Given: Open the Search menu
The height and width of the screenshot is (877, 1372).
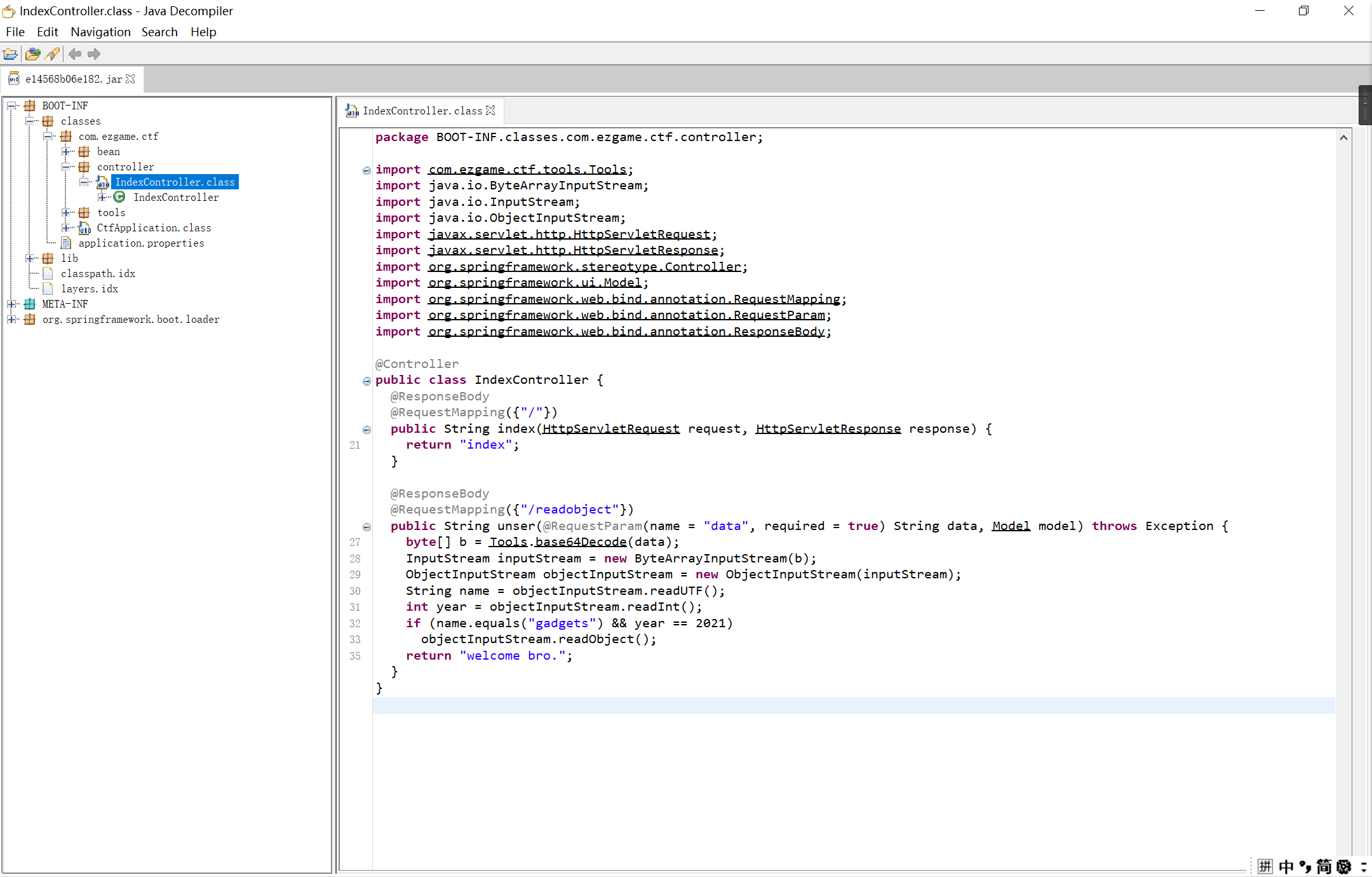Looking at the screenshot, I should (159, 32).
